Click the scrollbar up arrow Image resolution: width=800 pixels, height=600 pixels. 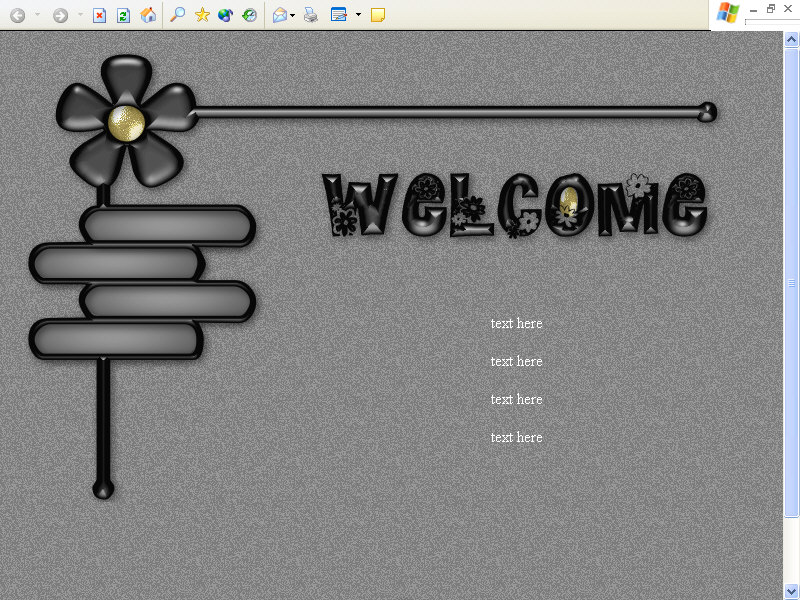tap(791, 39)
